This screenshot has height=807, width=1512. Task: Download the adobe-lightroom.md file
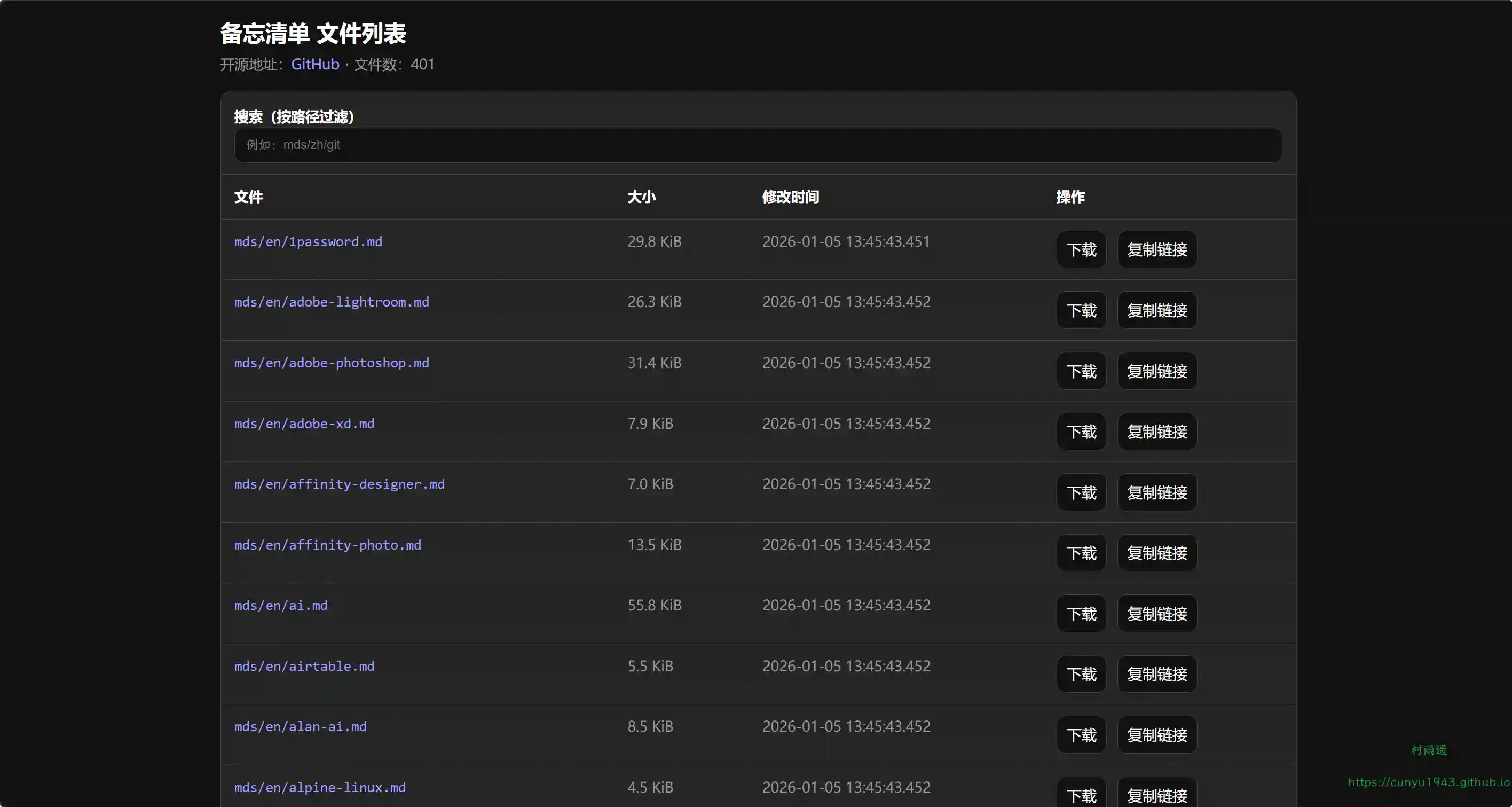click(x=1081, y=310)
